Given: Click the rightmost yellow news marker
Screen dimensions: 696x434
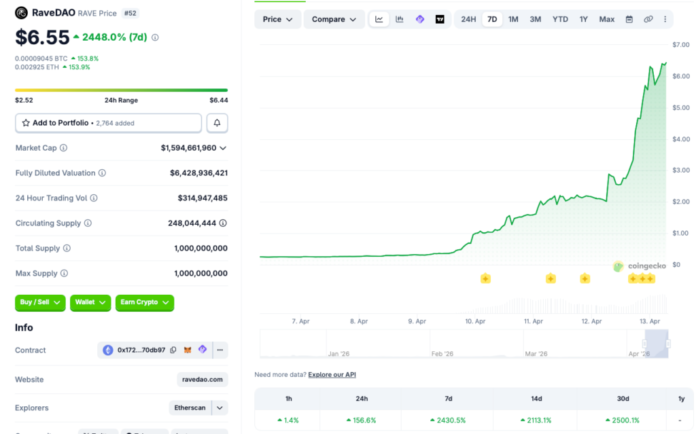Looking at the screenshot, I should [650, 279].
